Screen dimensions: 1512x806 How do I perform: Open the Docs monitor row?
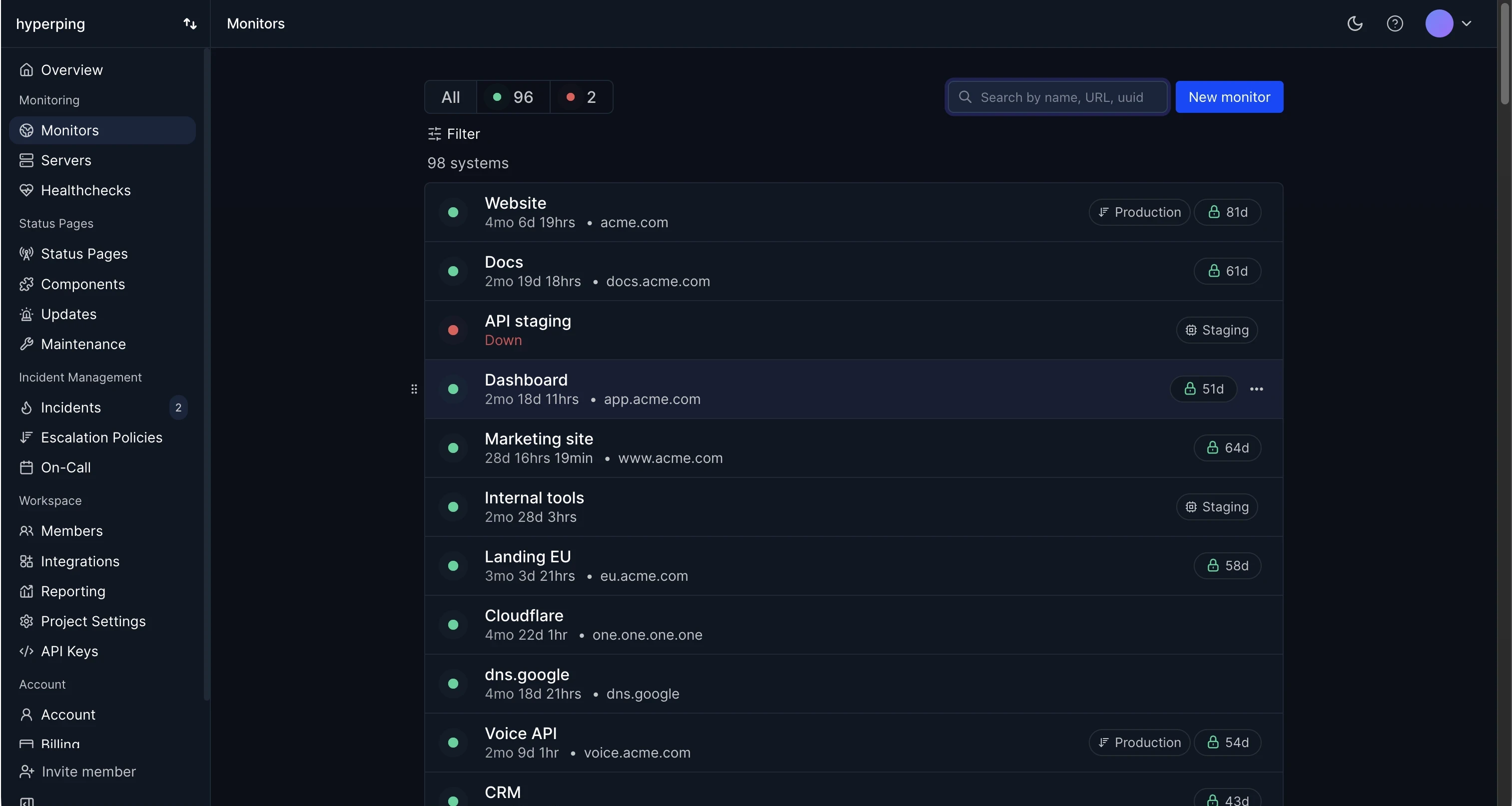click(853, 271)
